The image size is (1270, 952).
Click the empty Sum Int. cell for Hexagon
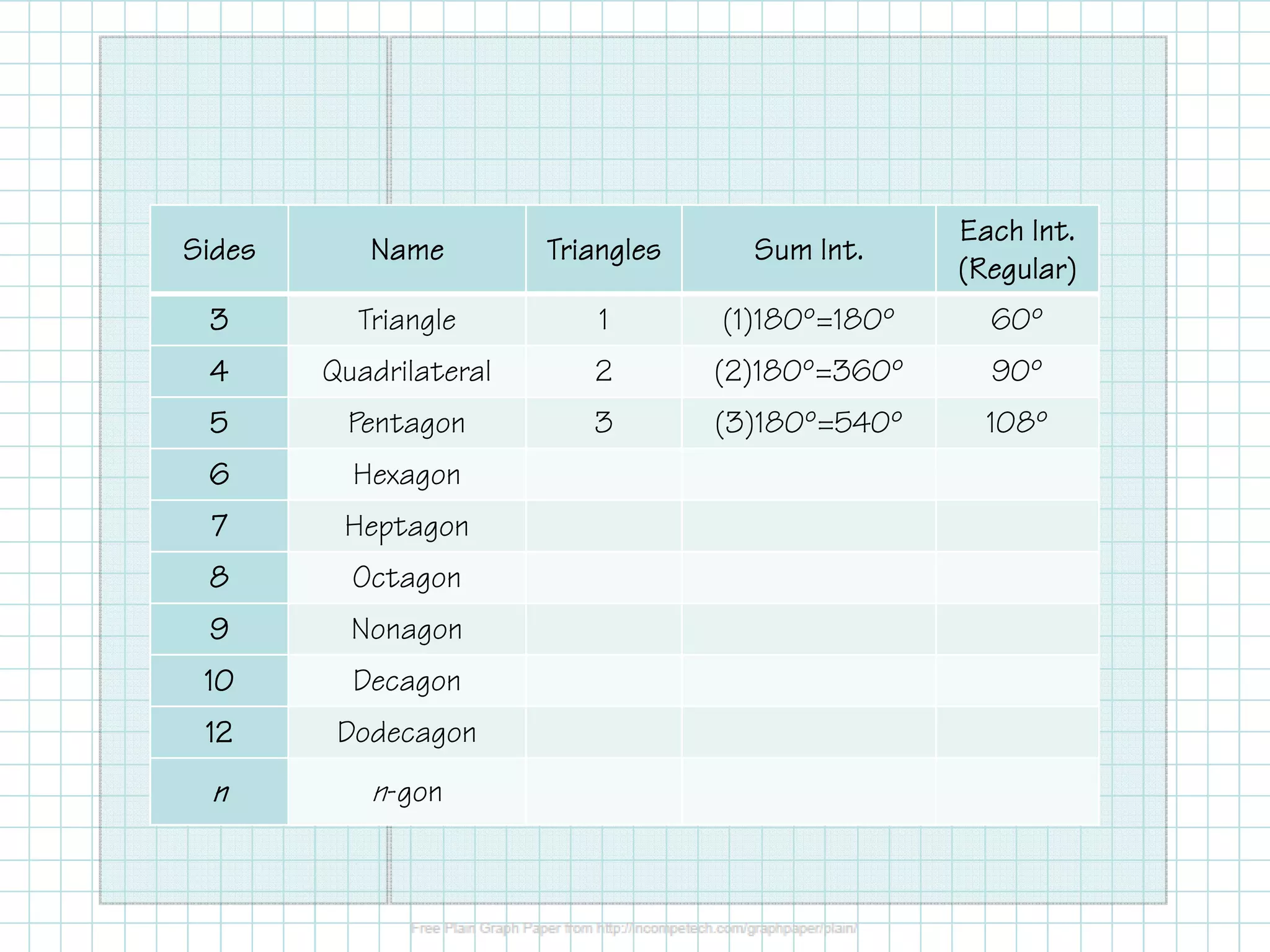(809, 474)
